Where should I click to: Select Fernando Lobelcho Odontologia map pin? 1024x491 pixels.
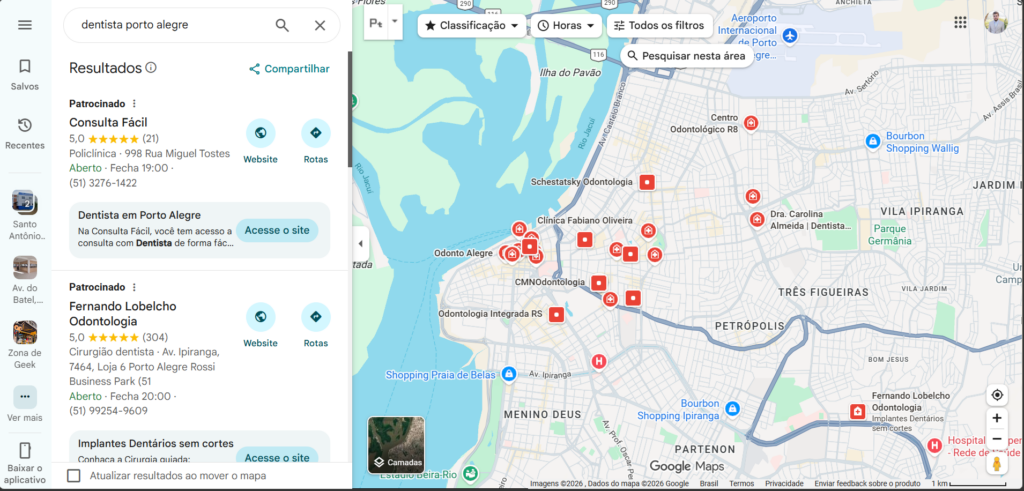857,412
